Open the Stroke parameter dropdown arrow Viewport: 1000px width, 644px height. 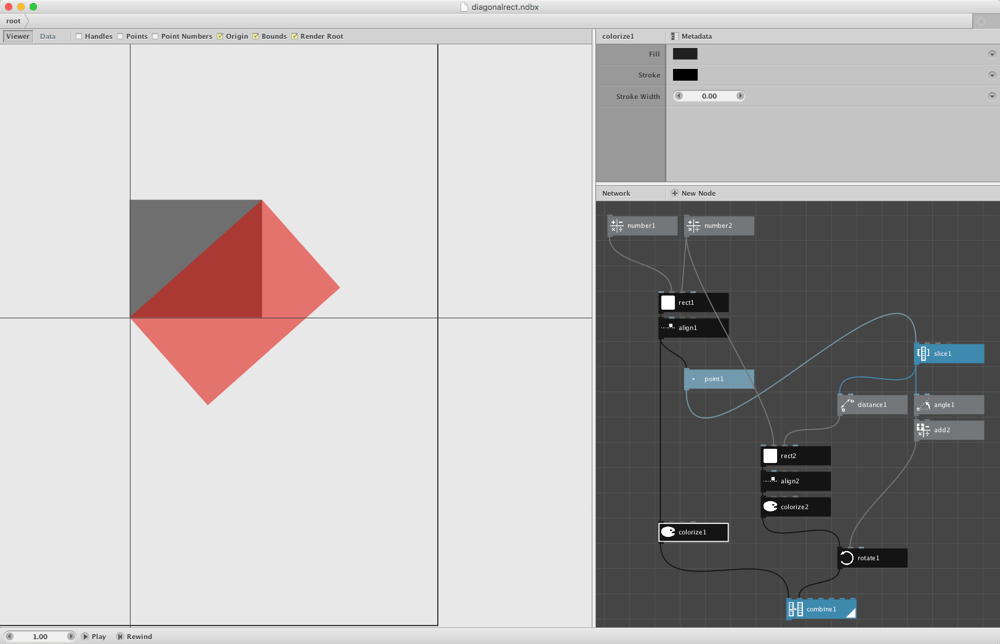[x=992, y=75]
